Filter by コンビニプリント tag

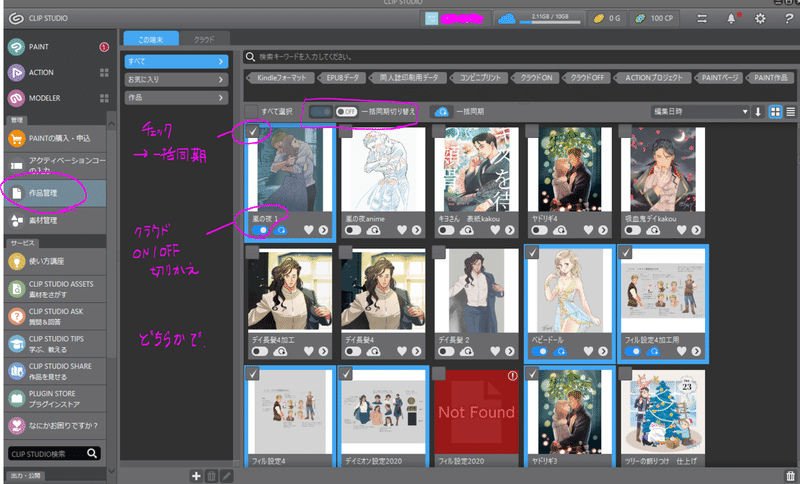pos(480,78)
